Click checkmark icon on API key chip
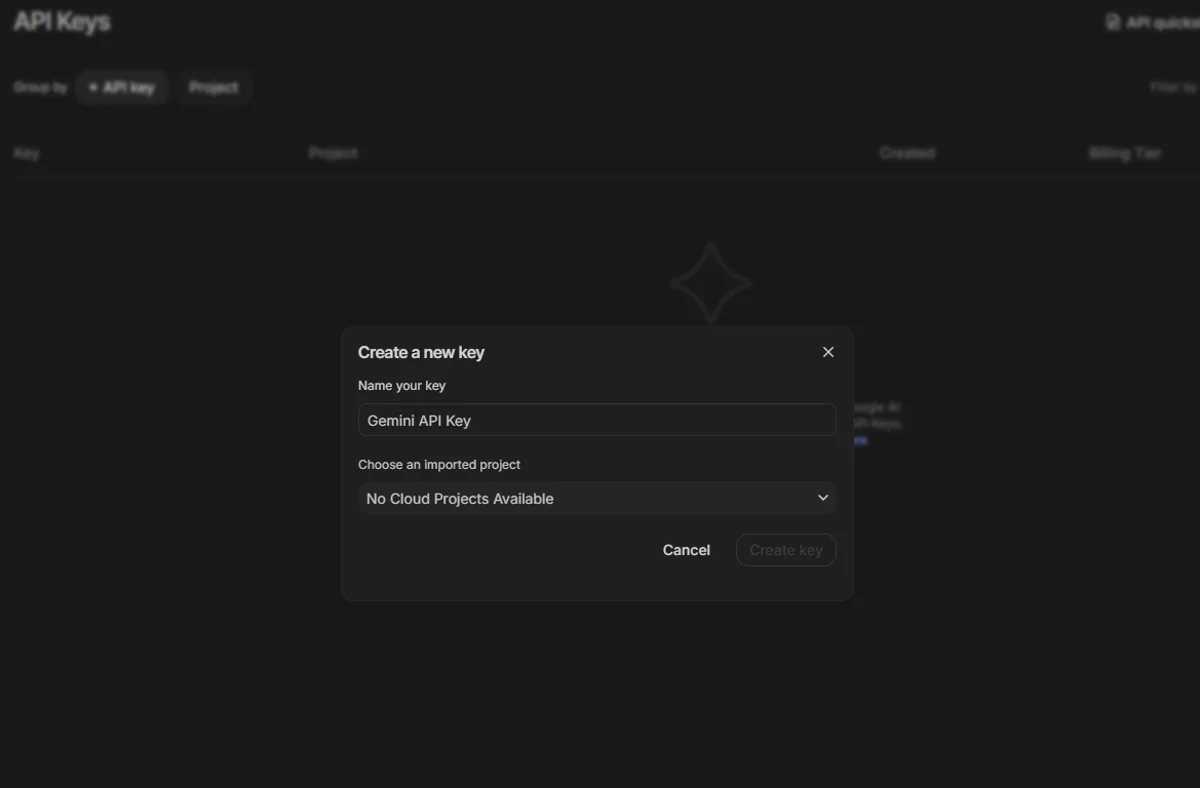Screen dimensions: 1200x788 [x=93, y=88]
